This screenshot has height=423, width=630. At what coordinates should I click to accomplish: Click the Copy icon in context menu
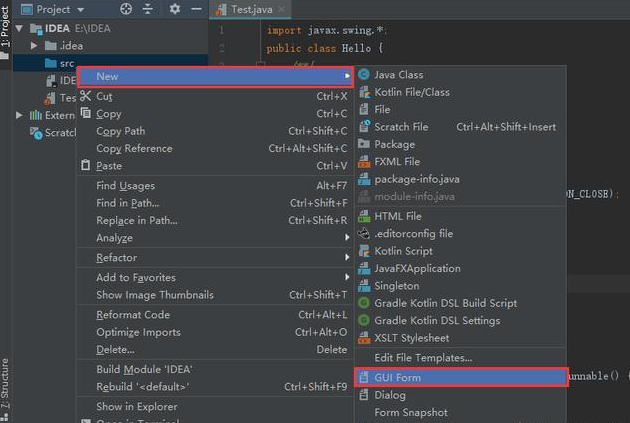(x=86, y=114)
